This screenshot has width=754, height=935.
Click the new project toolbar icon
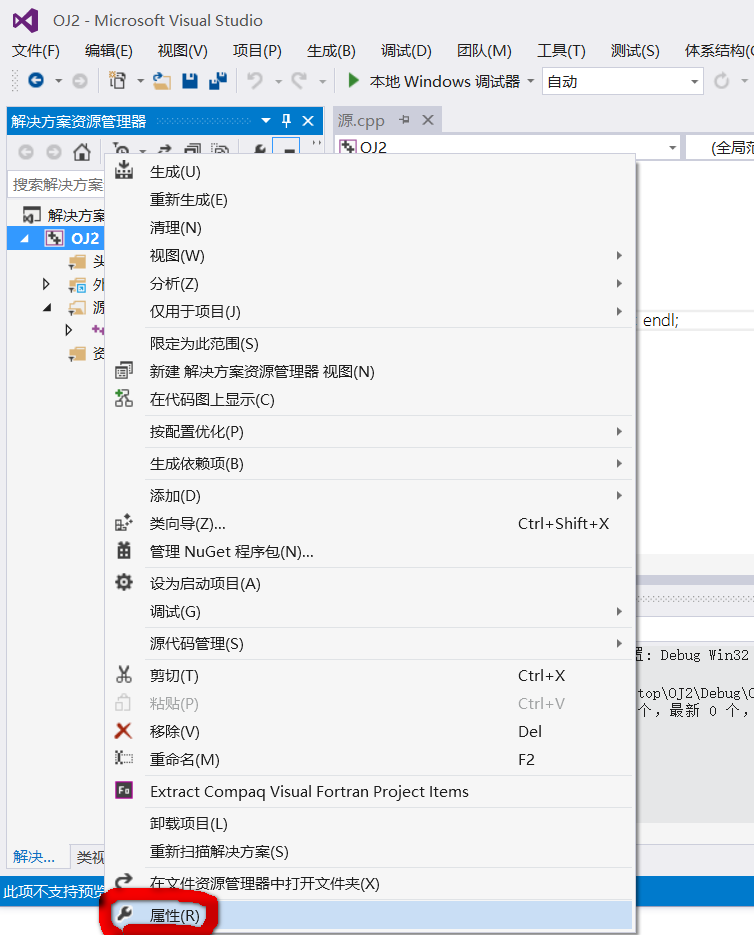click(x=118, y=80)
